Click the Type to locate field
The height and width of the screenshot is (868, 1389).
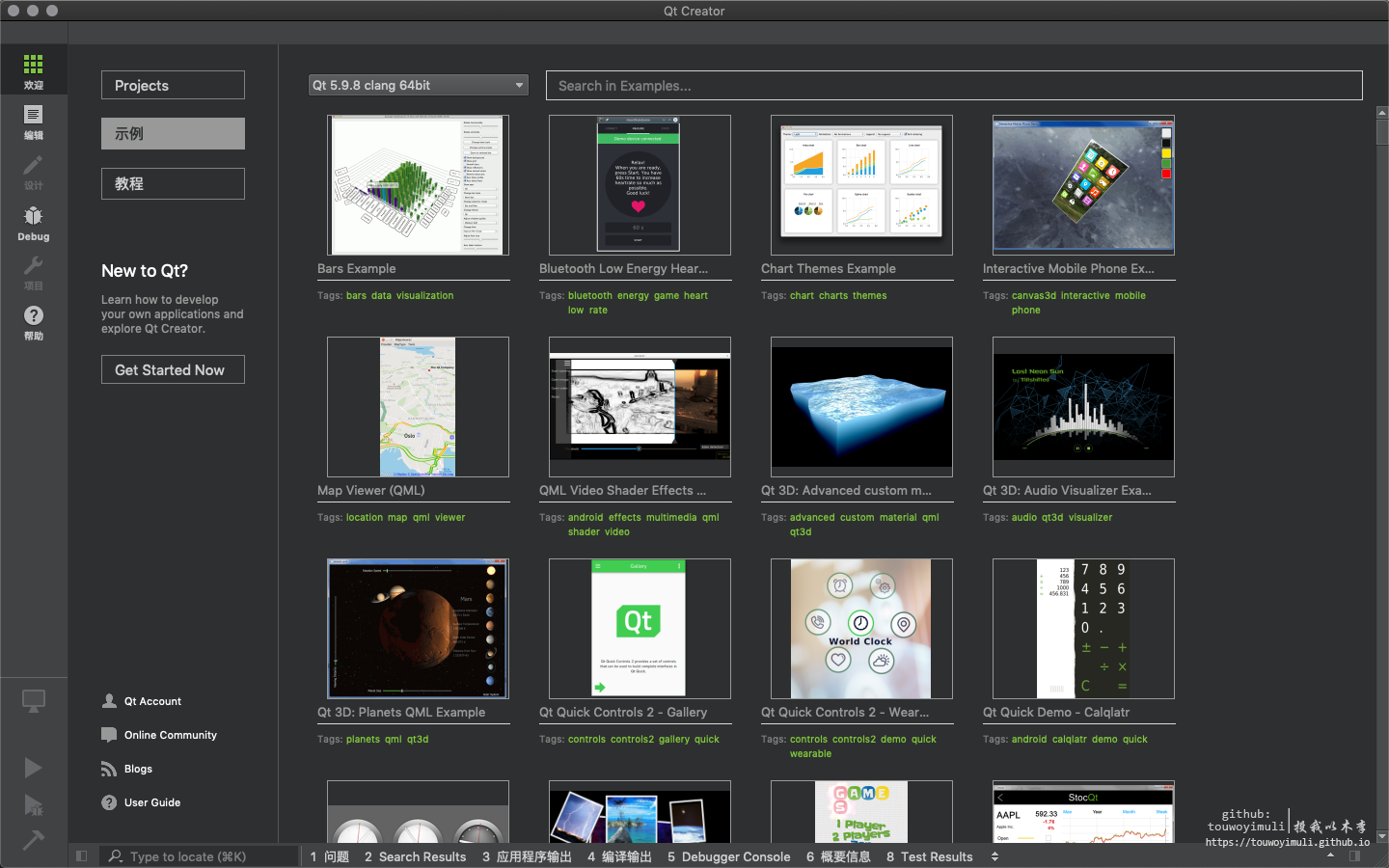click(199, 856)
